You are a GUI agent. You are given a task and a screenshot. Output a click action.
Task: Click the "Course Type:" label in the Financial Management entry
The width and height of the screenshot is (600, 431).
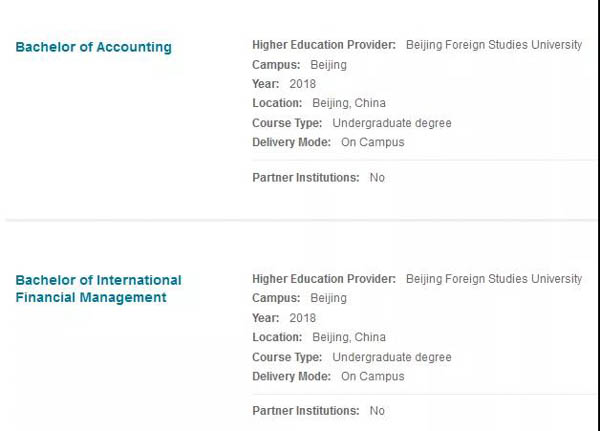point(287,357)
